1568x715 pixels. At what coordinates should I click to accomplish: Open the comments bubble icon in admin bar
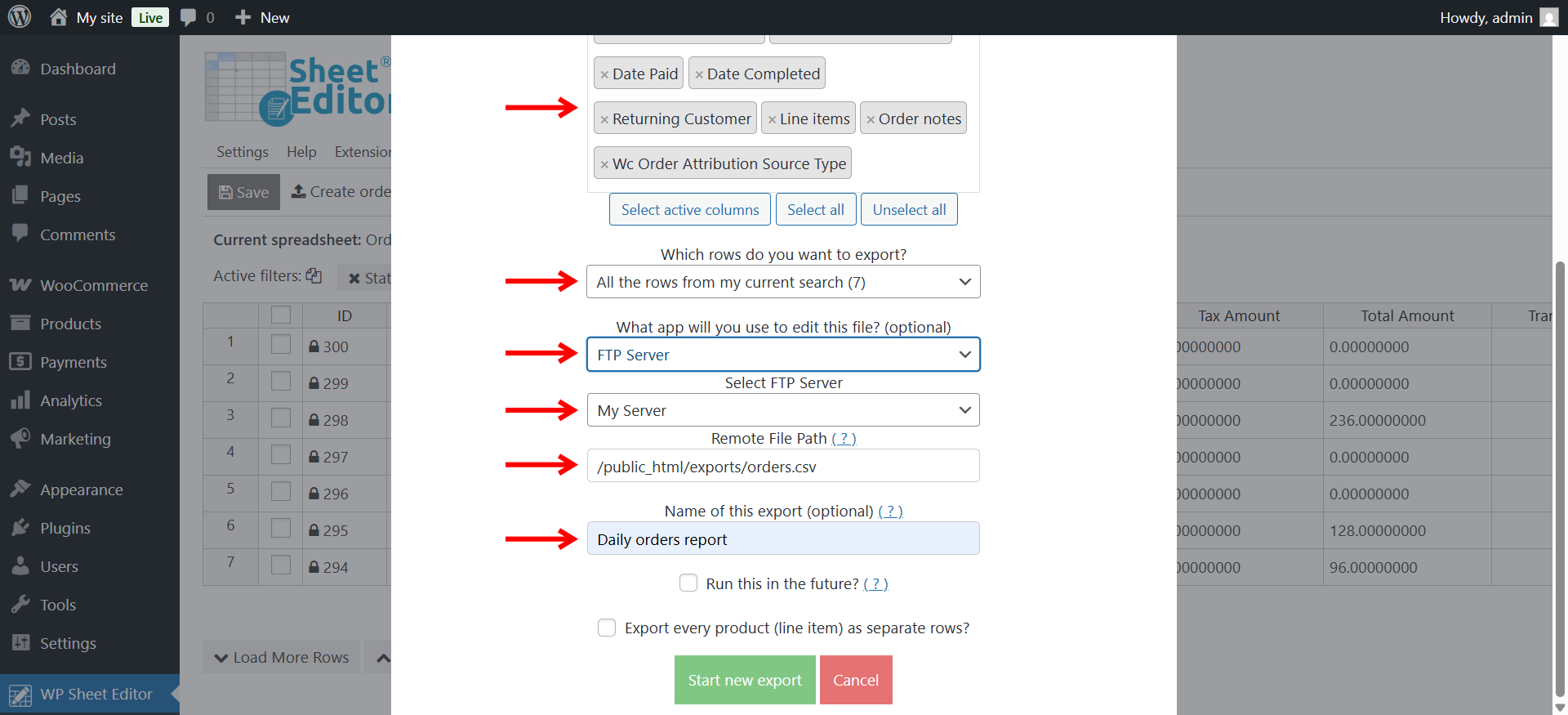[189, 17]
